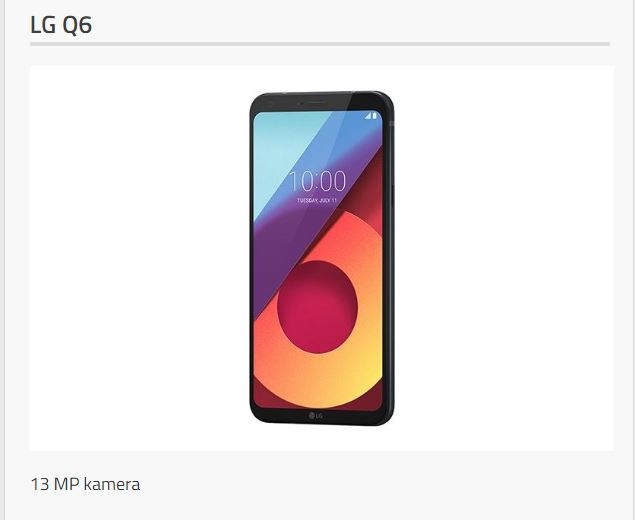This screenshot has height=520, width=635.
Task: Click the pink circle in the wallpaper
Action: 317,307
